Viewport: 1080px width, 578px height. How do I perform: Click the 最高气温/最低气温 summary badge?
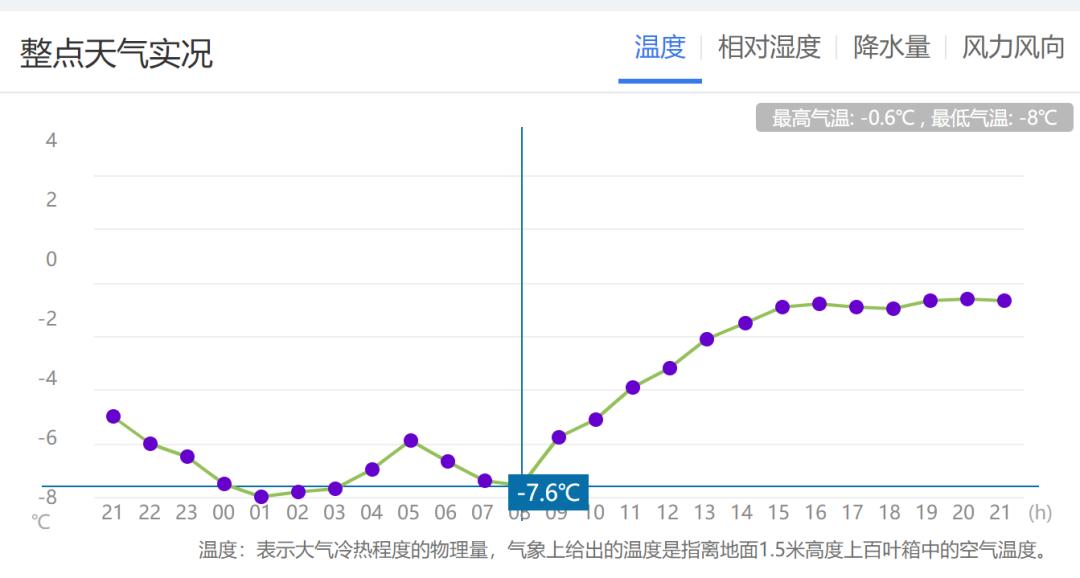tap(914, 118)
